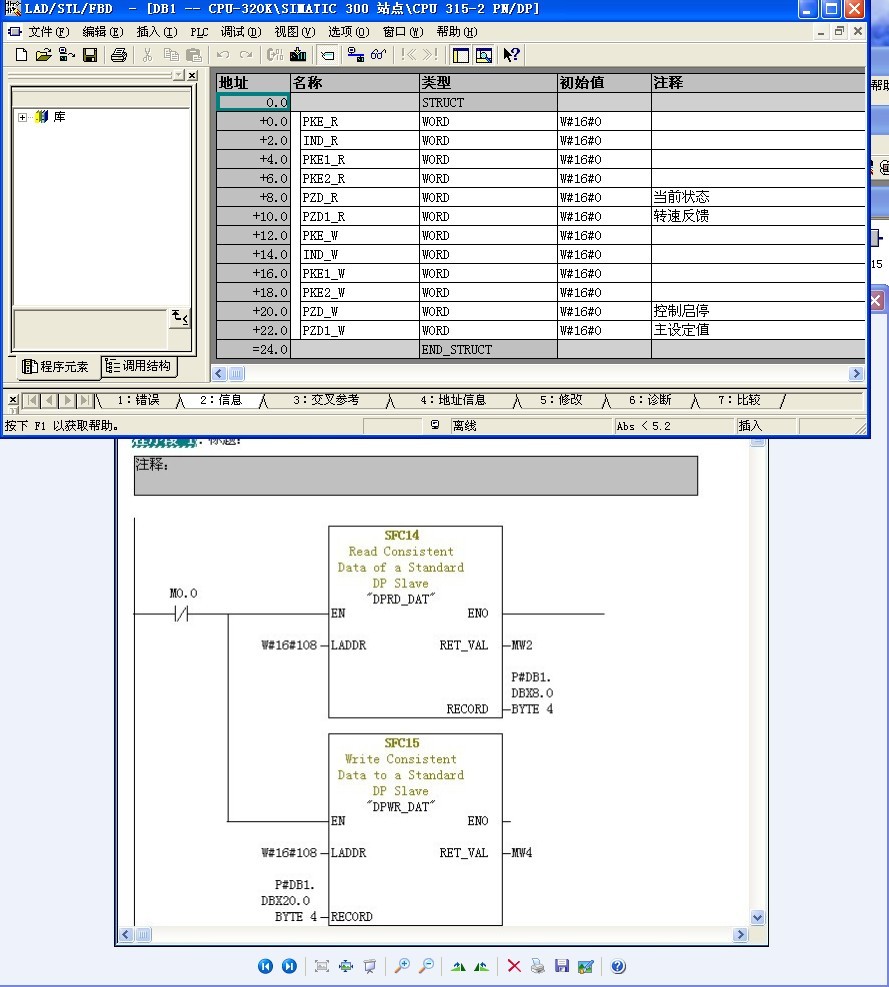Click the Paste clipboard icon
Screen dimensions: 889x987
click(x=194, y=55)
